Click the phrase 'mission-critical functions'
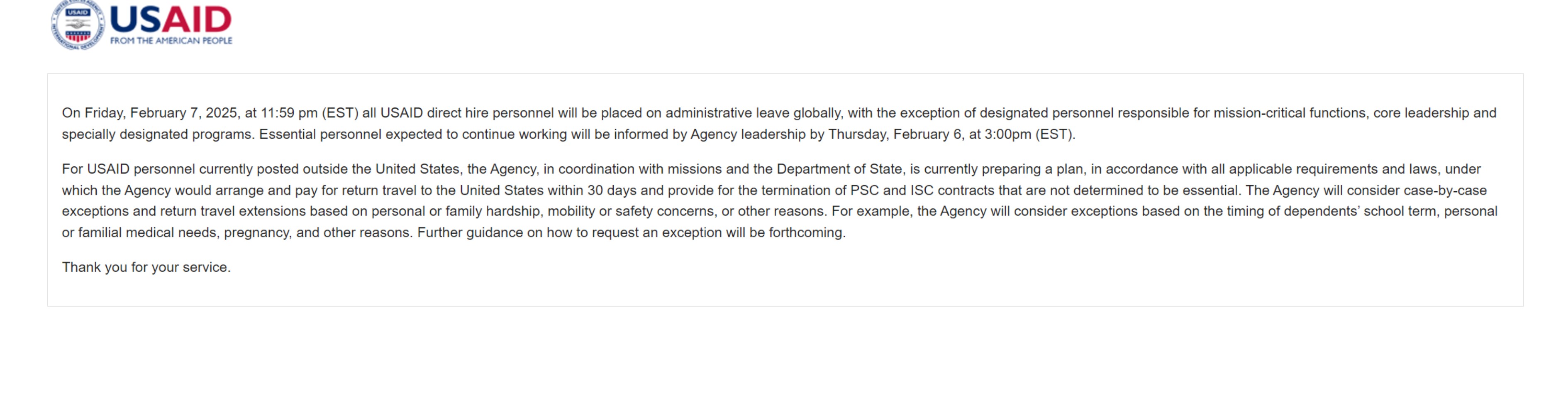The image size is (1568, 415). tap(1290, 113)
